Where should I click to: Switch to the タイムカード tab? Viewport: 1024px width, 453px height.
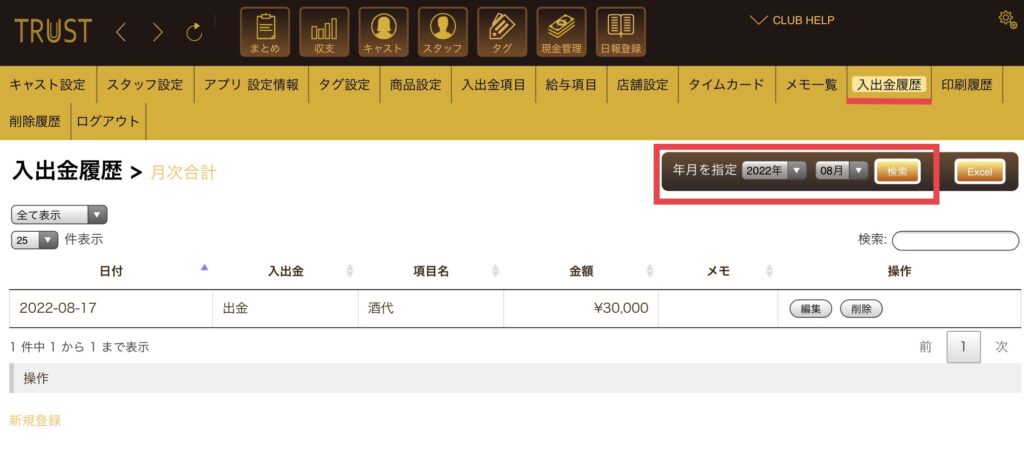pyautogui.click(x=726, y=85)
